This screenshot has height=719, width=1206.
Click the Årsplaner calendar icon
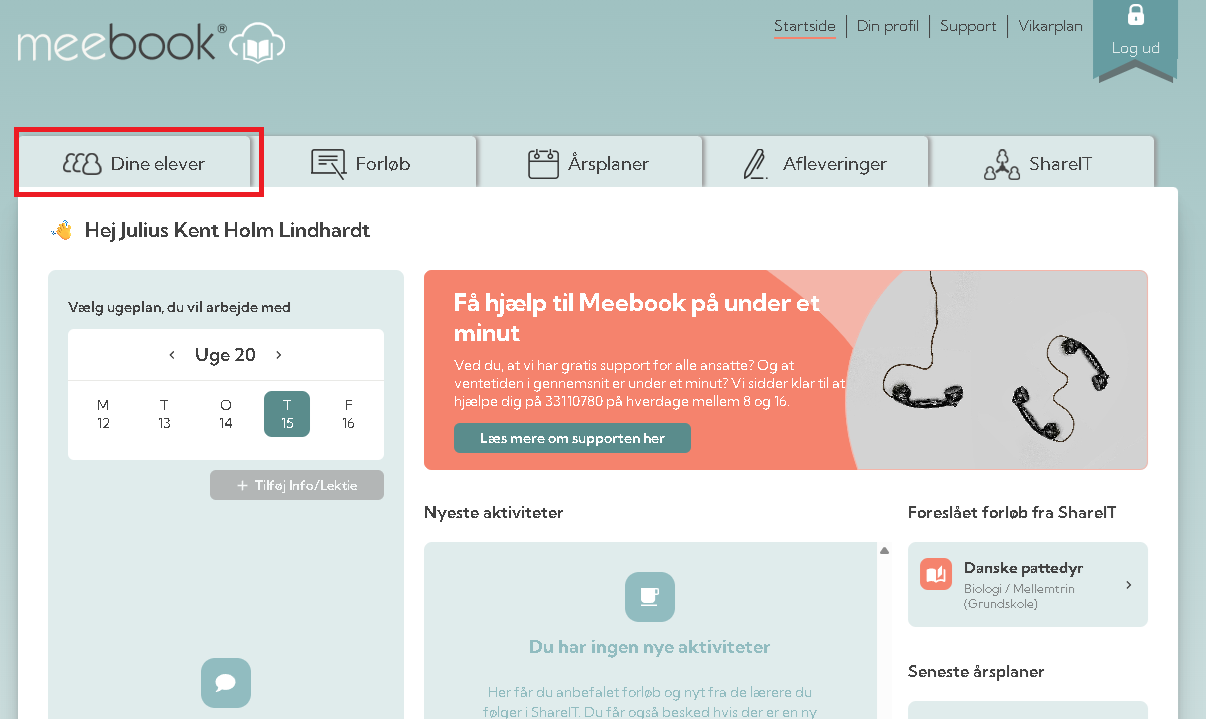pos(543,164)
